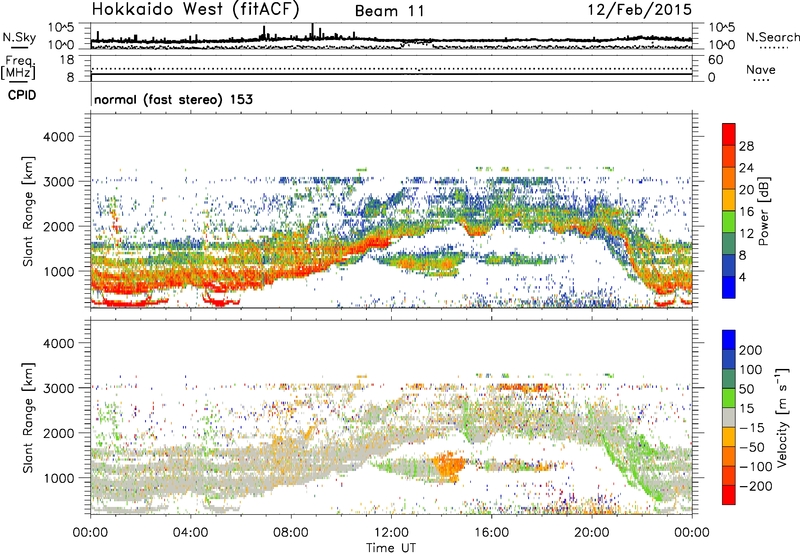800x554 pixels.
Task: Click the date "12/Feb/2015"
Action: pos(640,10)
